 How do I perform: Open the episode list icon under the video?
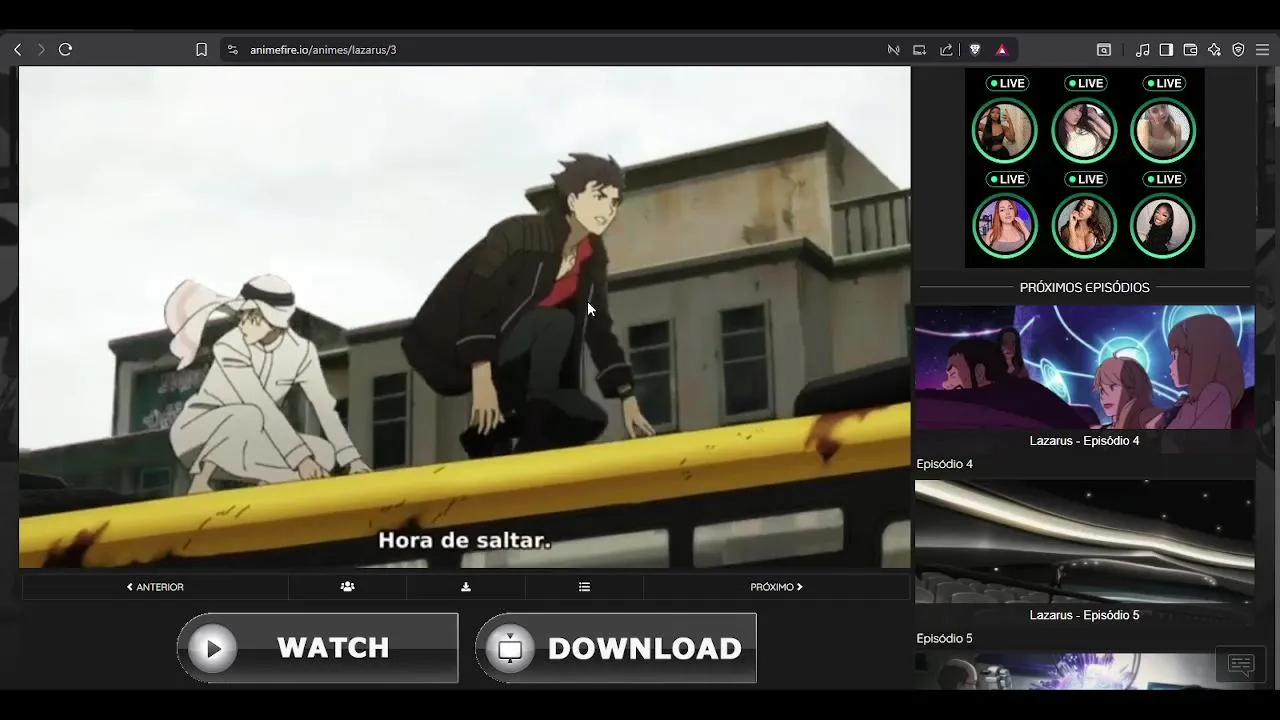click(x=584, y=587)
